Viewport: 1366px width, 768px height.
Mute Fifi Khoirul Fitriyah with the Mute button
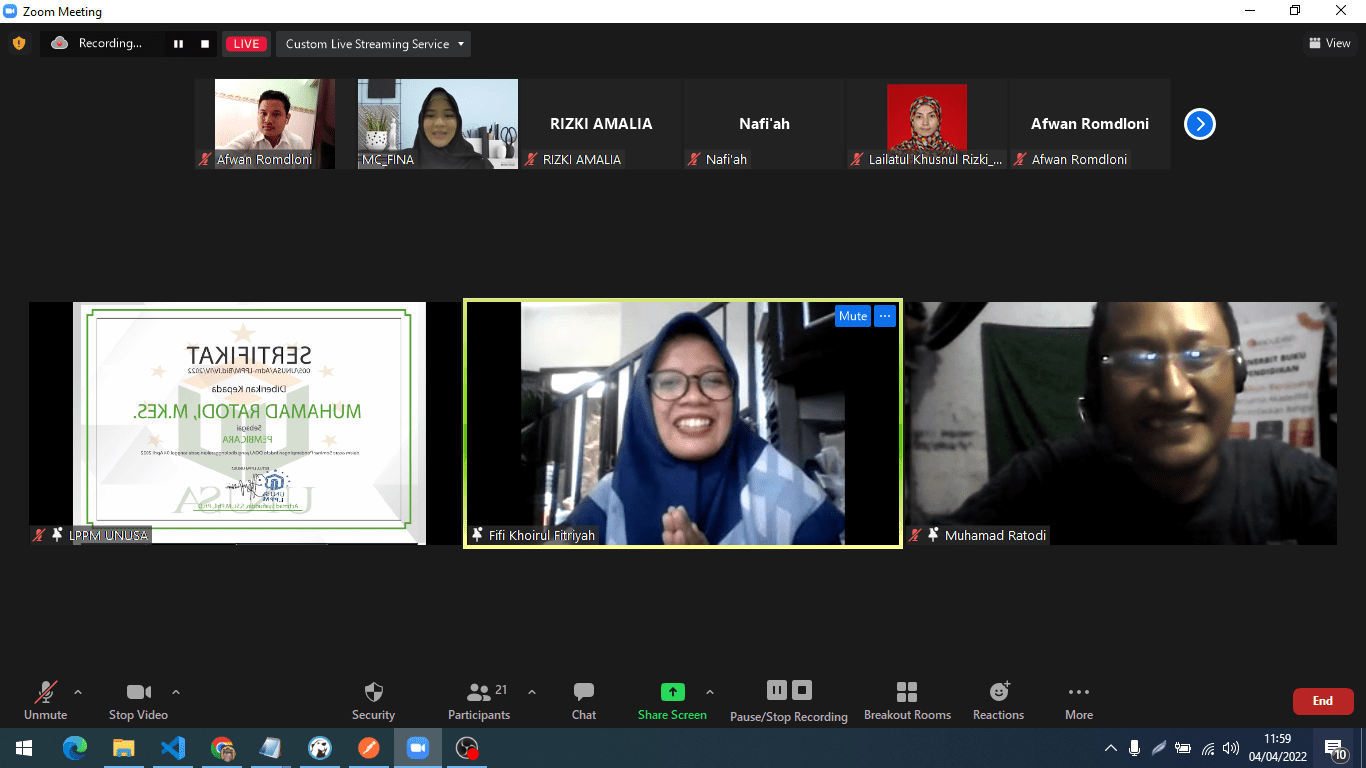(852, 316)
